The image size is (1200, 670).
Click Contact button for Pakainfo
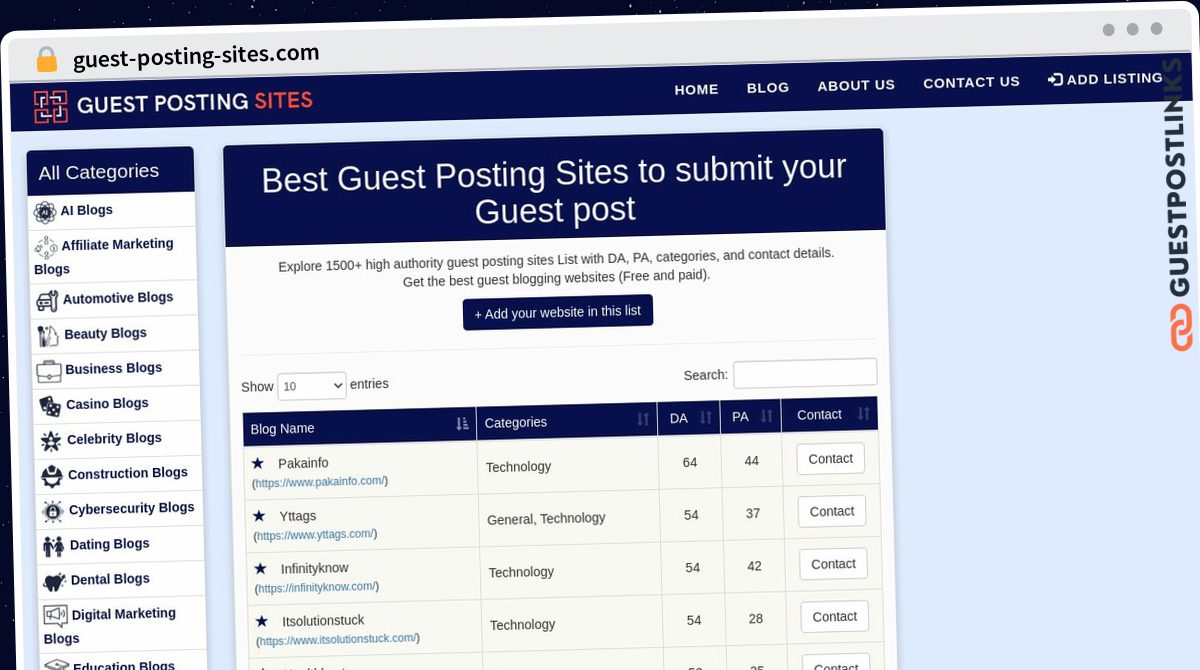point(830,458)
